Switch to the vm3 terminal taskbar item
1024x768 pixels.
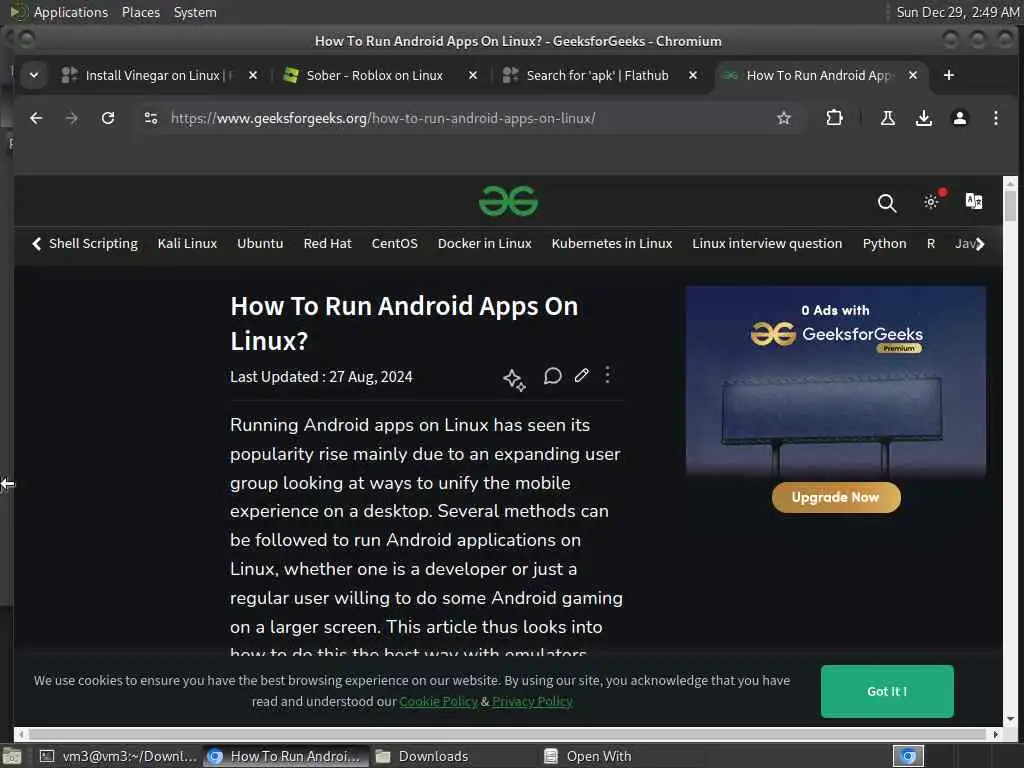click(118, 756)
